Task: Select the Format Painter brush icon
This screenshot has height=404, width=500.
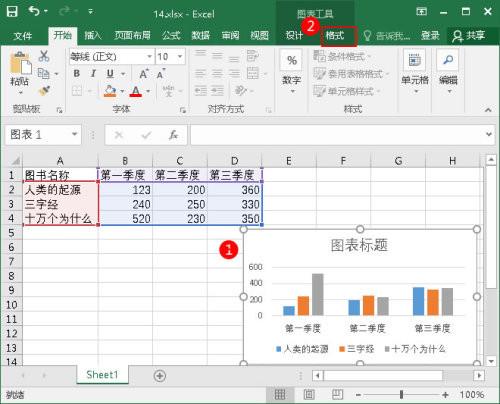Action: (x=44, y=90)
